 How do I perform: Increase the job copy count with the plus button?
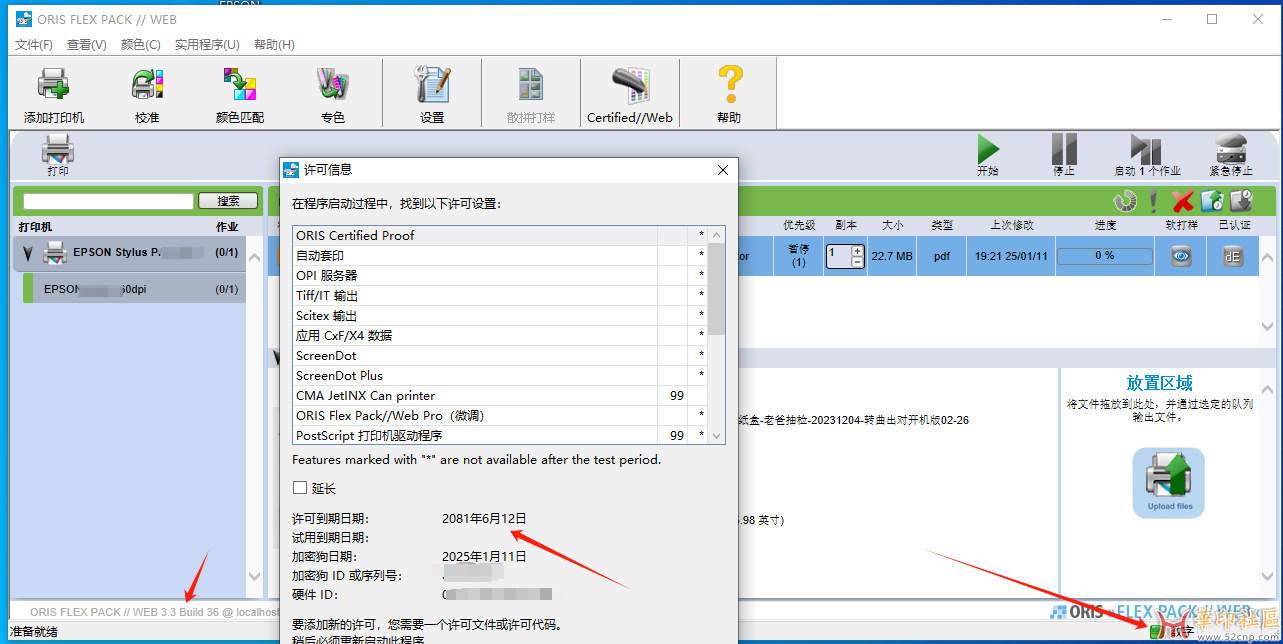point(857,250)
